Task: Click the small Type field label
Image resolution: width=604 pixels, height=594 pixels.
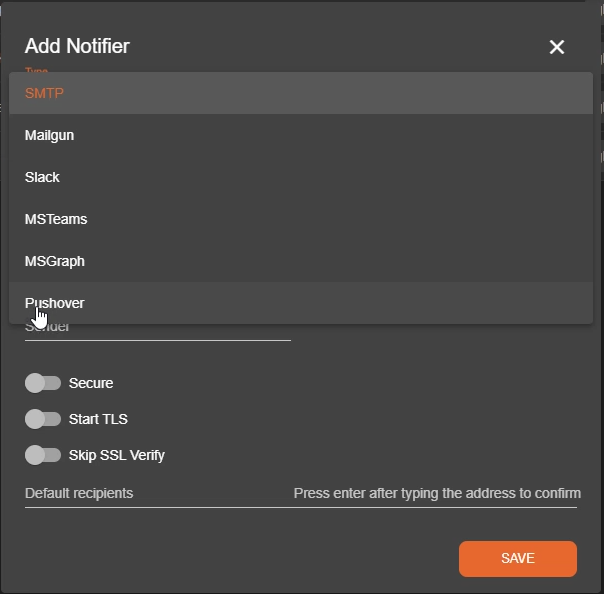Action: (36, 70)
